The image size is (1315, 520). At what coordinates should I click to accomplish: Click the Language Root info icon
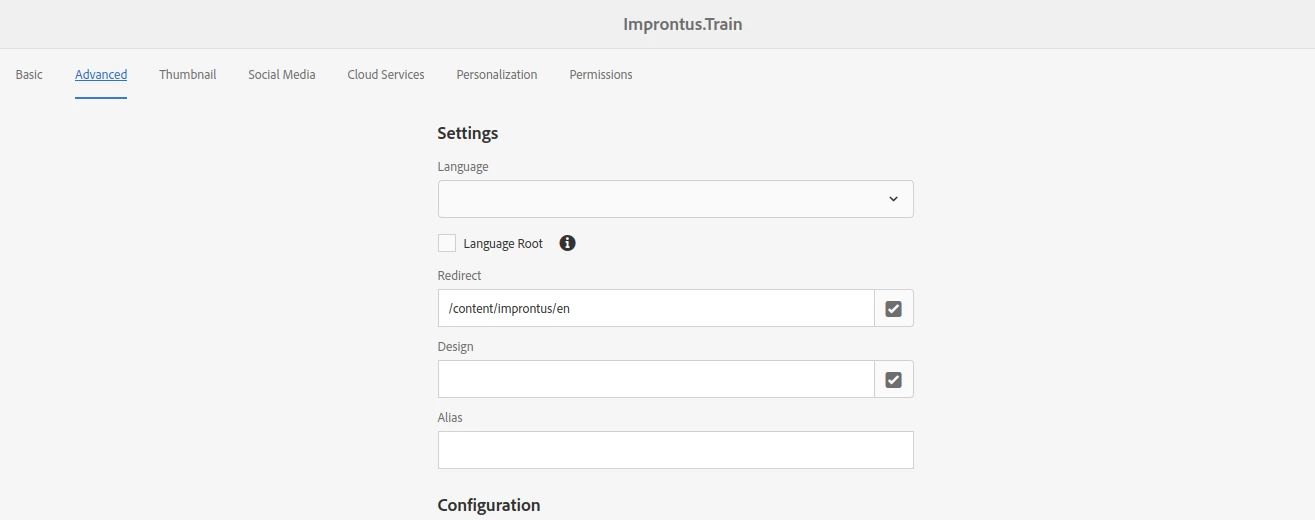coord(567,243)
